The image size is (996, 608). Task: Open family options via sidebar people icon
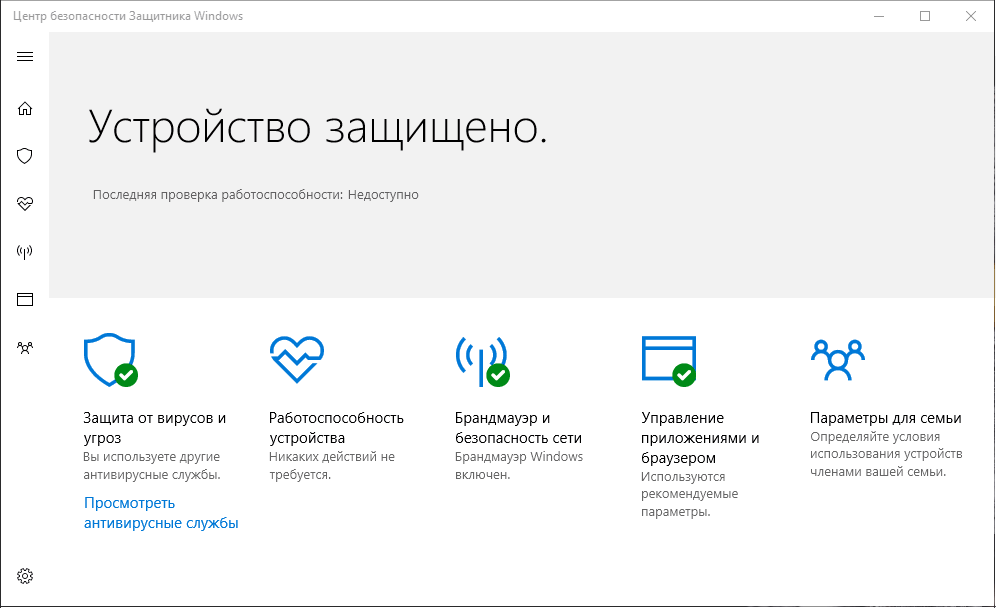pyautogui.click(x=25, y=348)
